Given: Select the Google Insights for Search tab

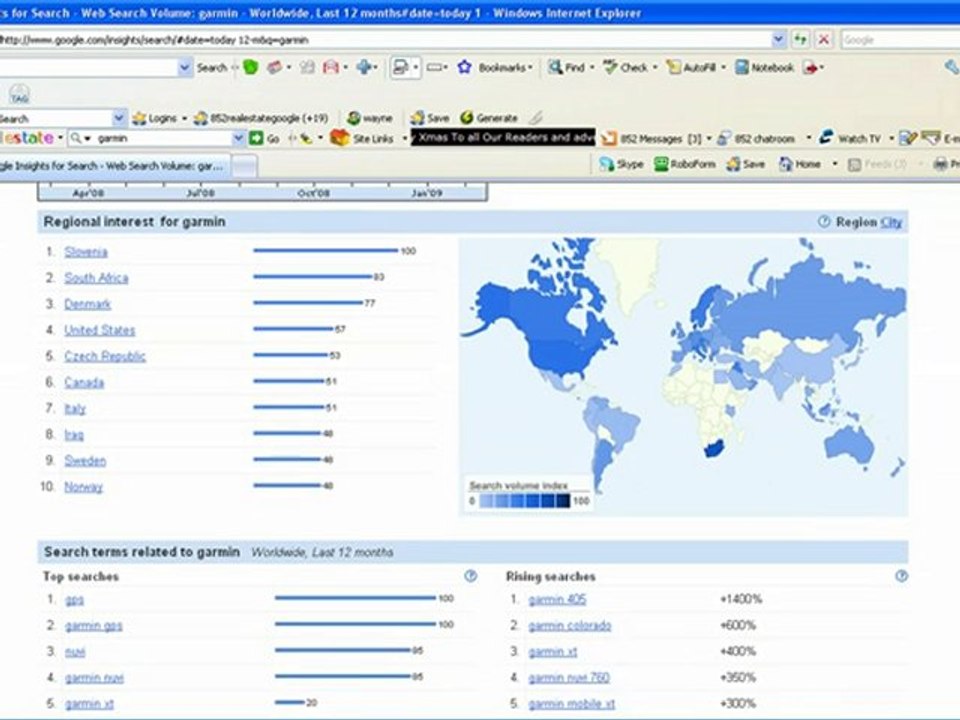Looking at the screenshot, I should [x=113, y=166].
